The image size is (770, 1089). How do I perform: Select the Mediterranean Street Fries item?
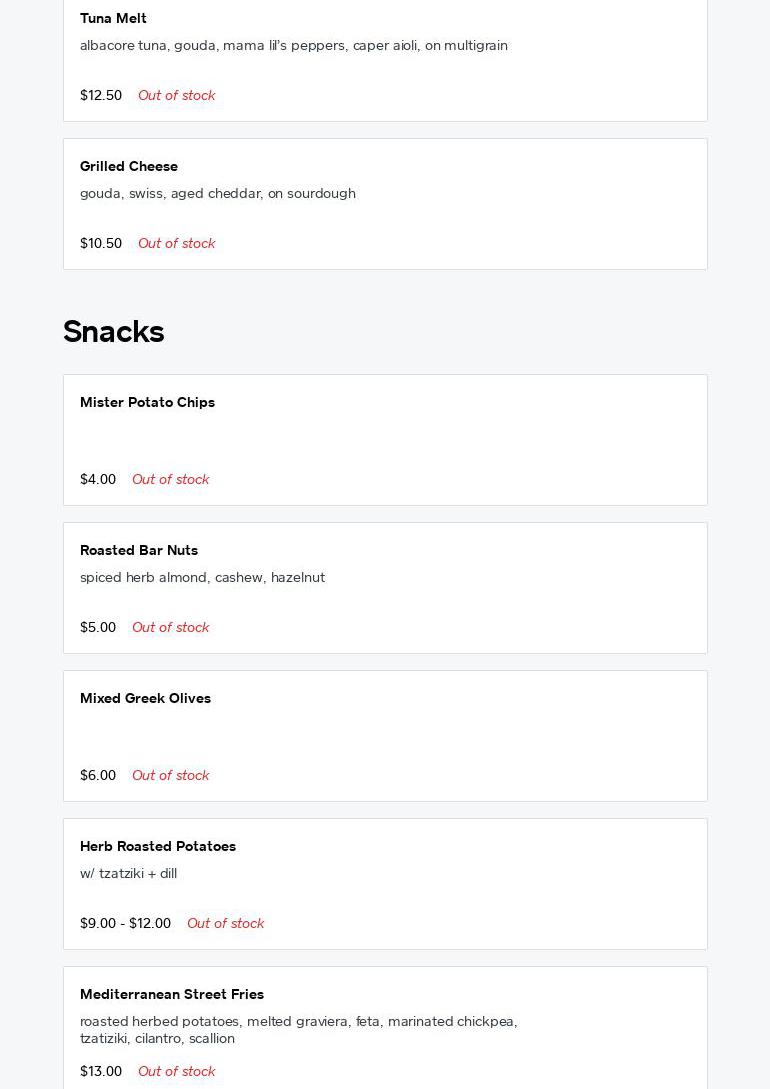[172, 994]
